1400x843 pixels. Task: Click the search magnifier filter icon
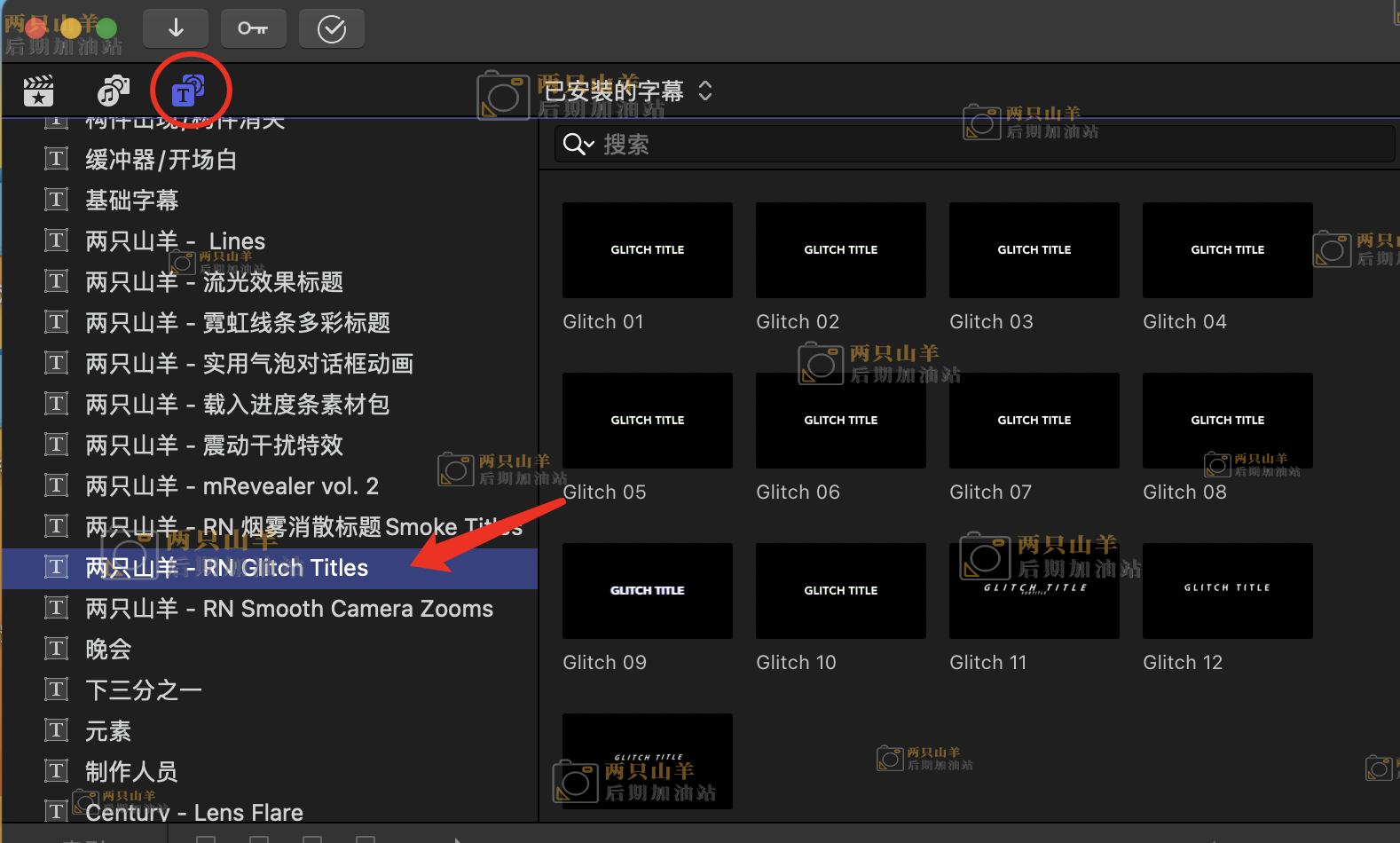pos(578,145)
